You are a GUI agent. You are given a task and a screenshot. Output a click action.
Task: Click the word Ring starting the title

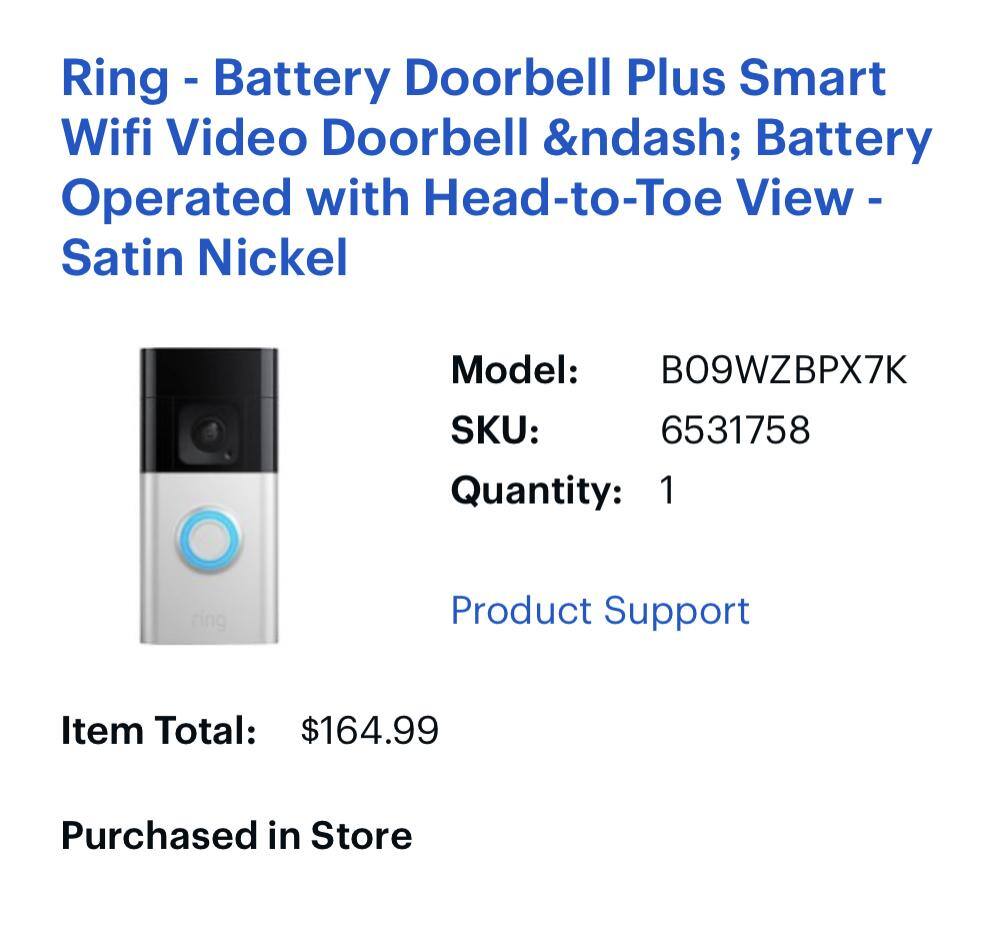[114, 78]
